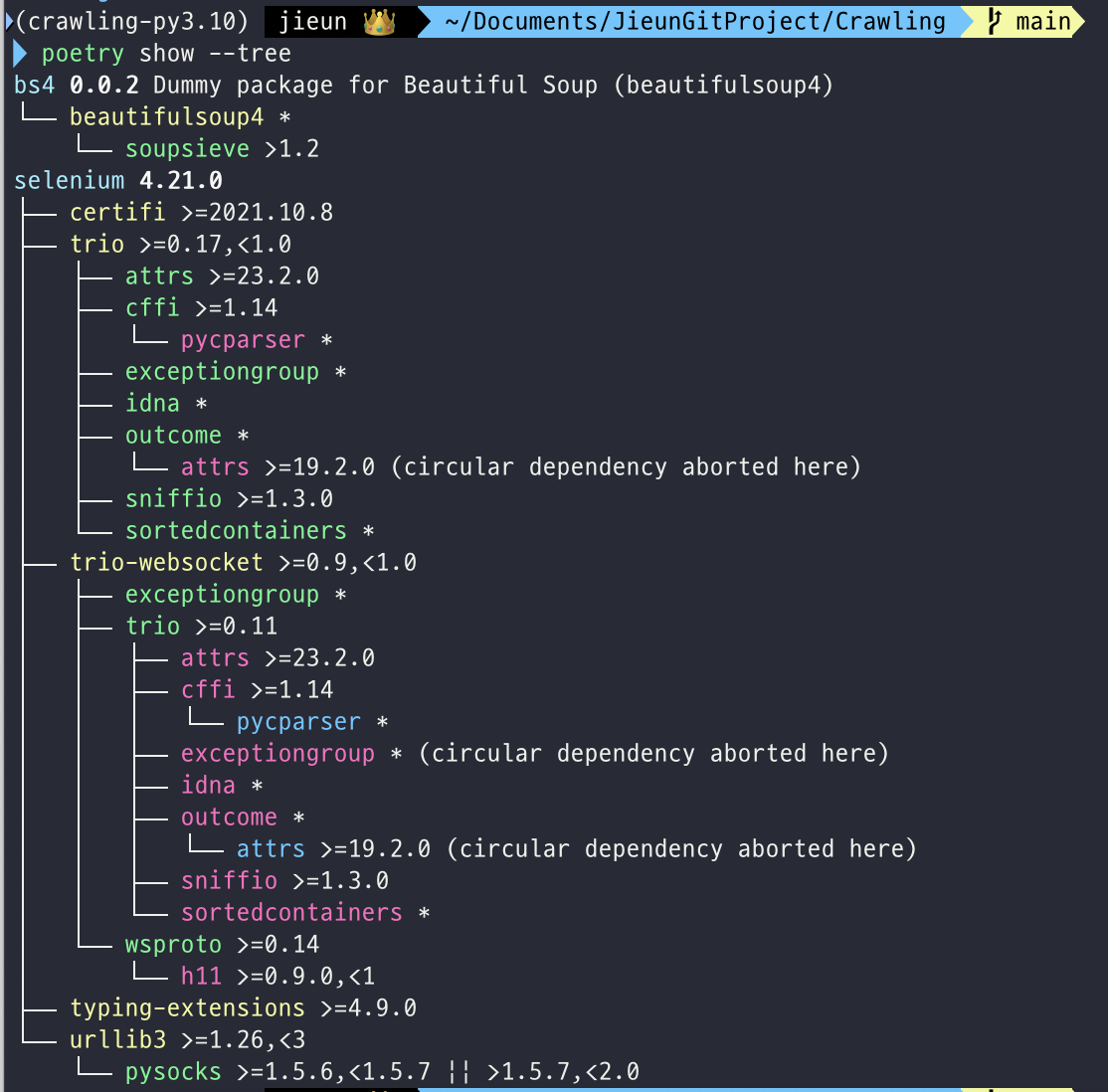This screenshot has height=1092, width=1108.
Task: Click the certifi >=2021.10.8 row
Action: (x=201, y=213)
